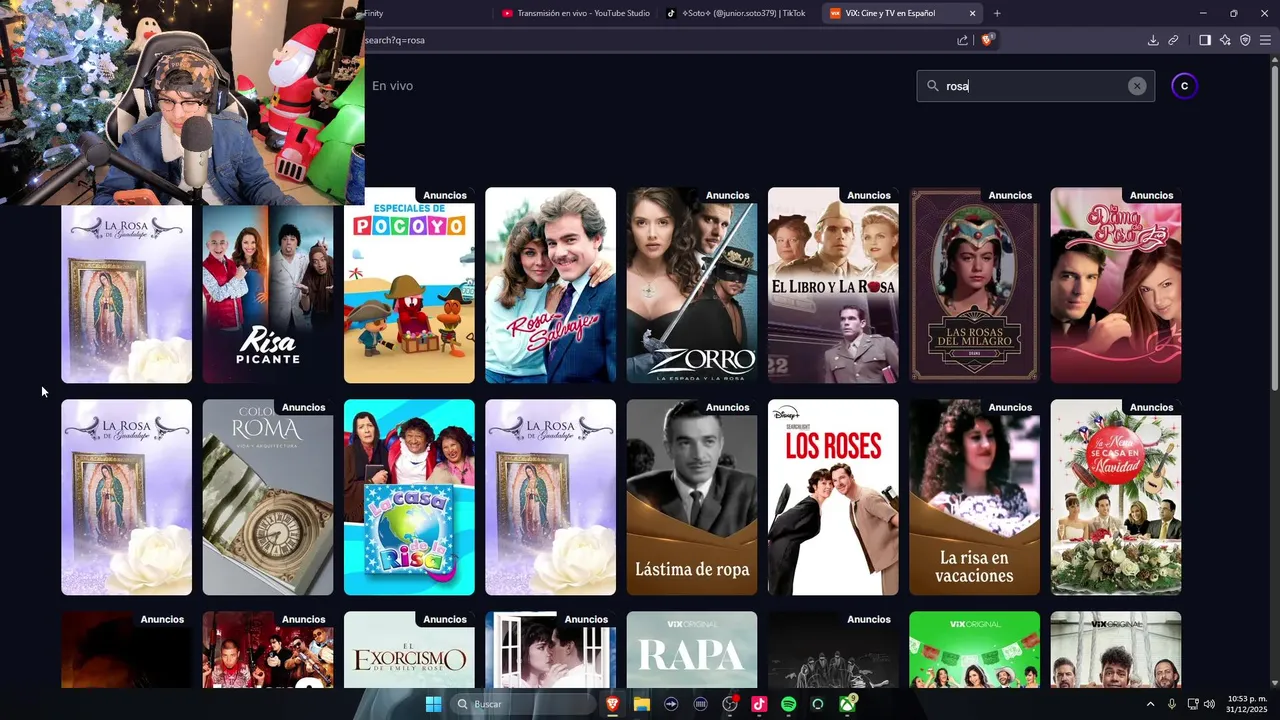The width and height of the screenshot is (1280, 720).
Task: Open the Leo AI sparkle icon
Action: pos(1225,40)
